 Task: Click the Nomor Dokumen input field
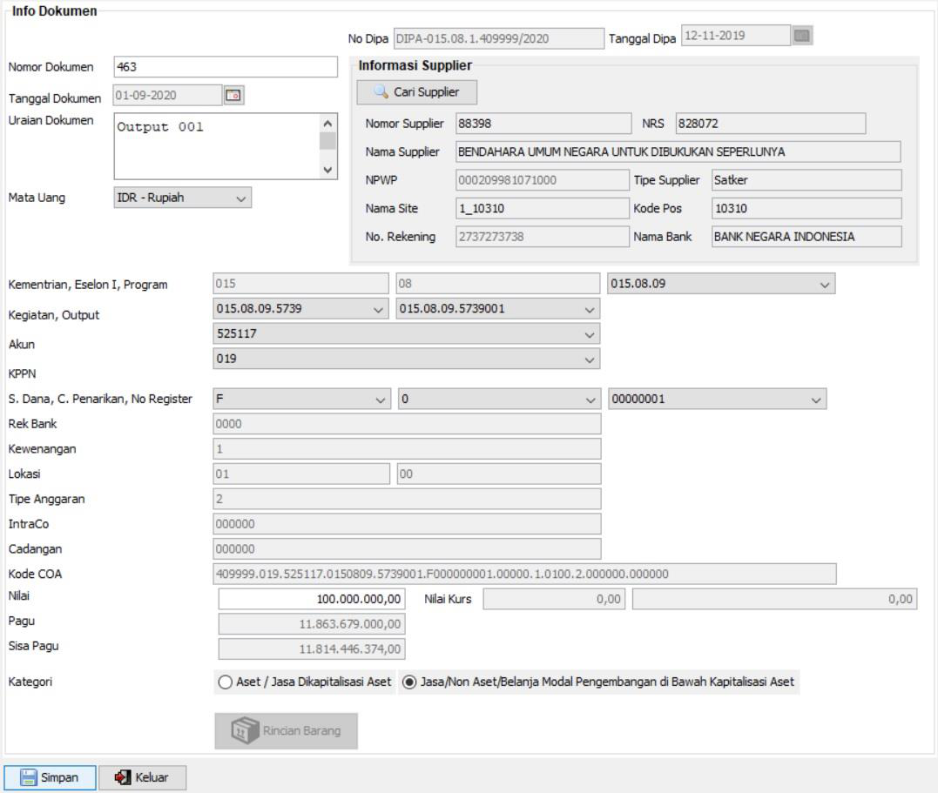coord(226,68)
